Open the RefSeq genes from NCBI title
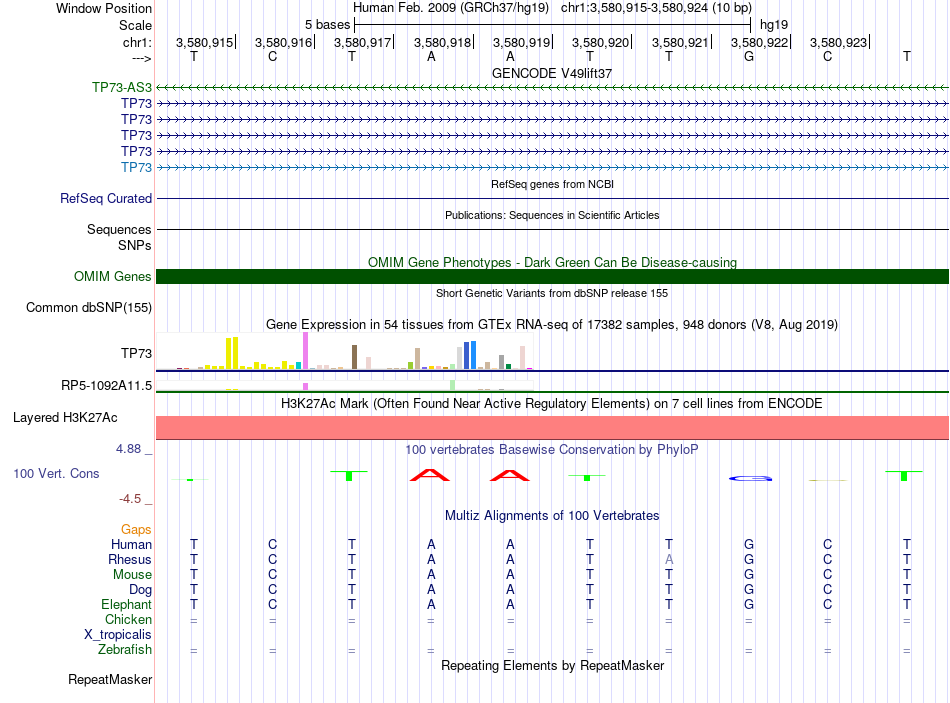This screenshot has width=950, height=703. (x=553, y=184)
